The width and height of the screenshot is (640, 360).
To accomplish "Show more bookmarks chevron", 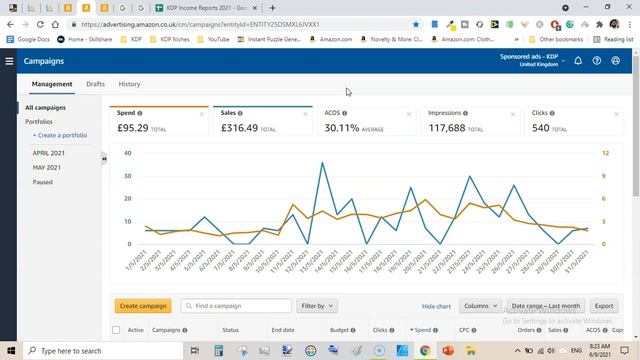I will pyautogui.click(x=517, y=39).
